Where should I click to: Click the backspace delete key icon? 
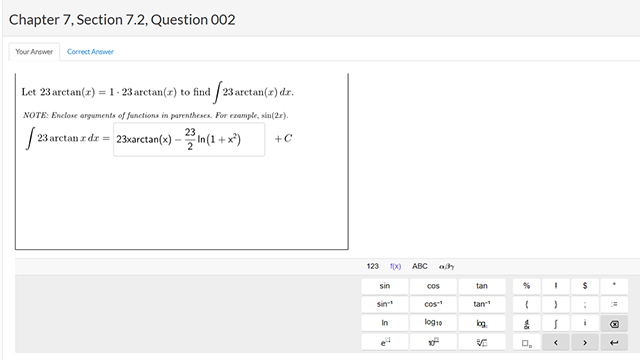(614, 324)
